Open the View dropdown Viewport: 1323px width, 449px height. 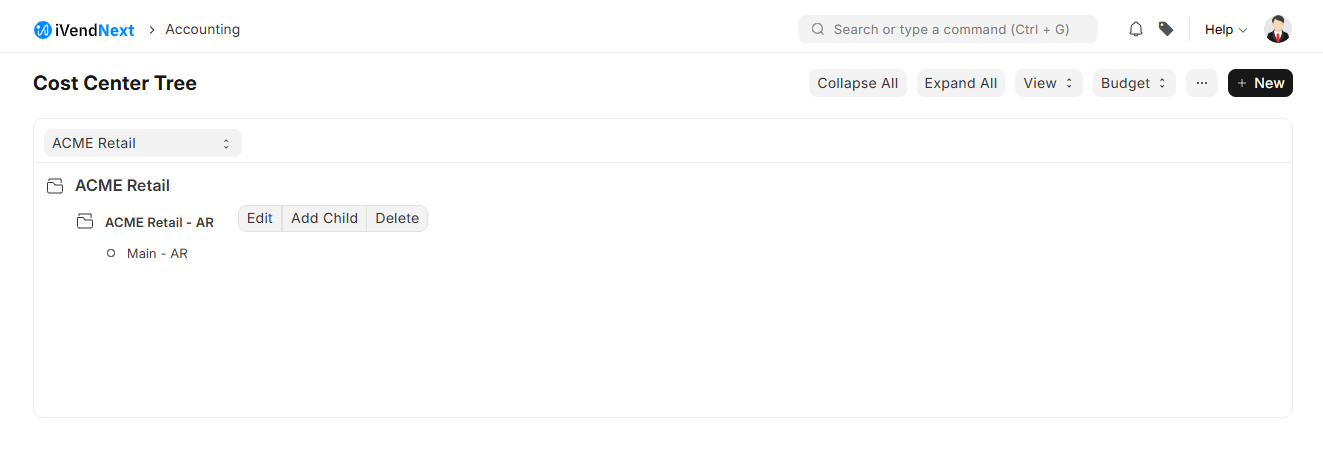1048,83
